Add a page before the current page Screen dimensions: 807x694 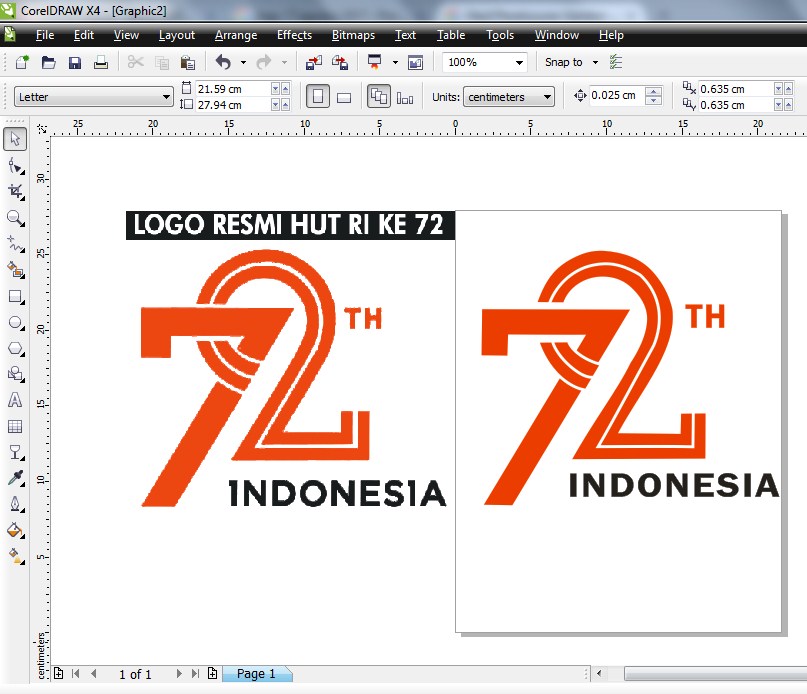(59, 673)
